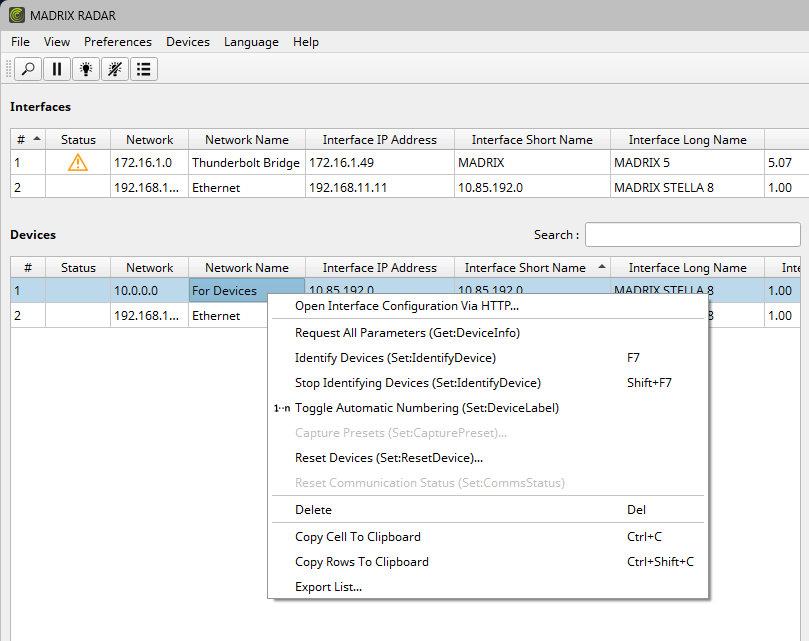Click the 10.85.192.0 short name cell in Interfaces

(x=532, y=187)
